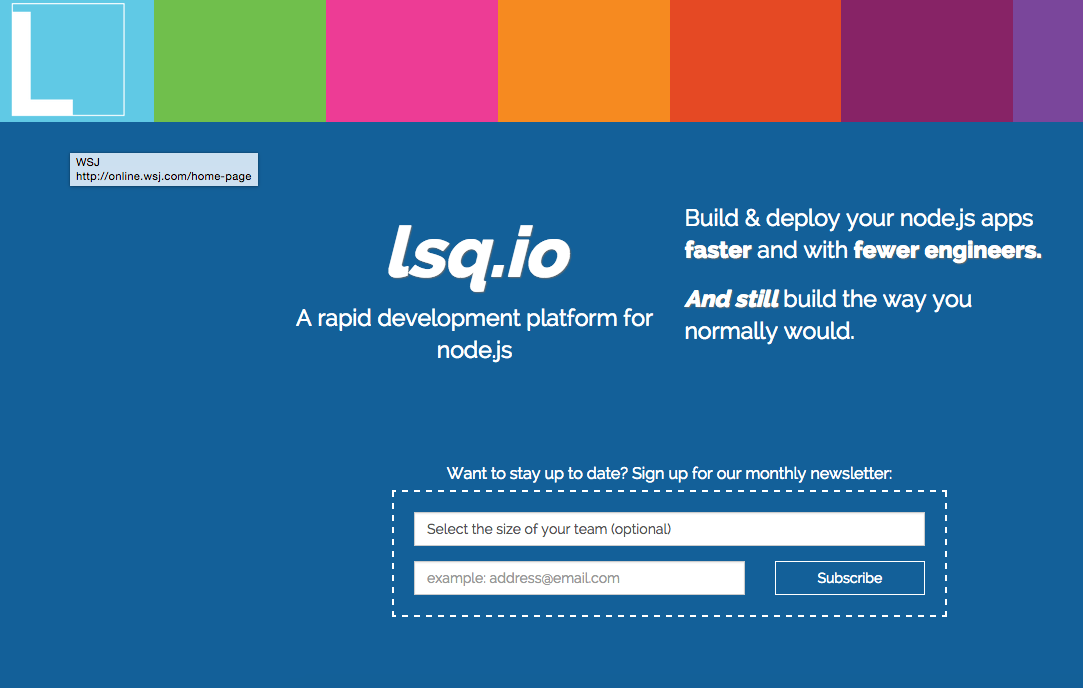Click the bold 'faster' word
1083x688 pixels.
click(x=717, y=250)
